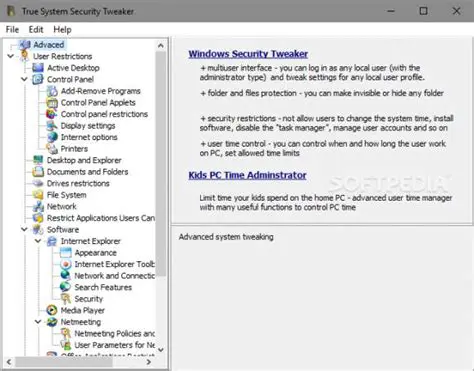The height and width of the screenshot is (371, 474).
Task: Click the Network icon in tree
Action: click(x=38, y=206)
